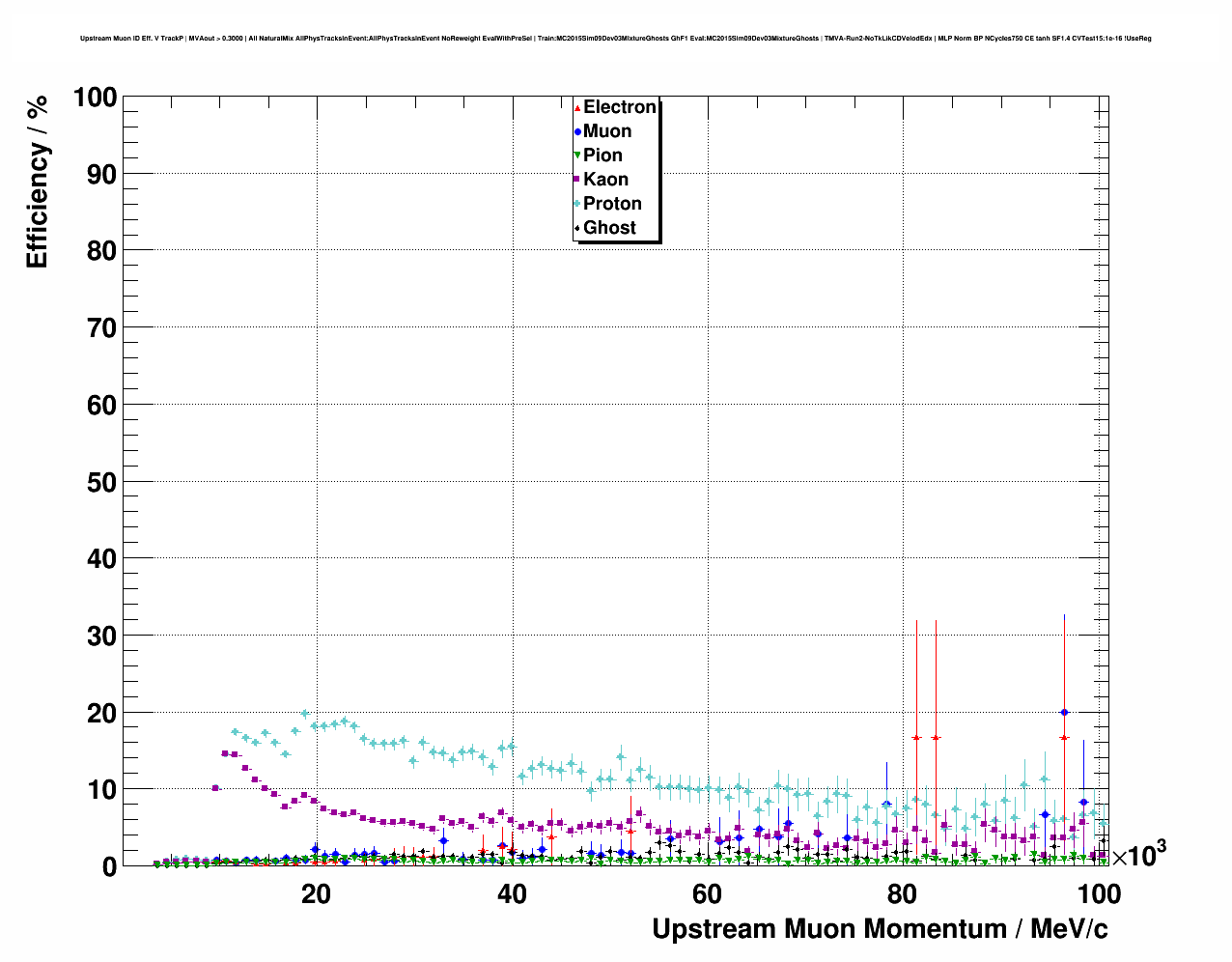Image resolution: width=1232 pixels, height=962 pixels.
Task: Click the Muon legend label
Action: coord(607,131)
